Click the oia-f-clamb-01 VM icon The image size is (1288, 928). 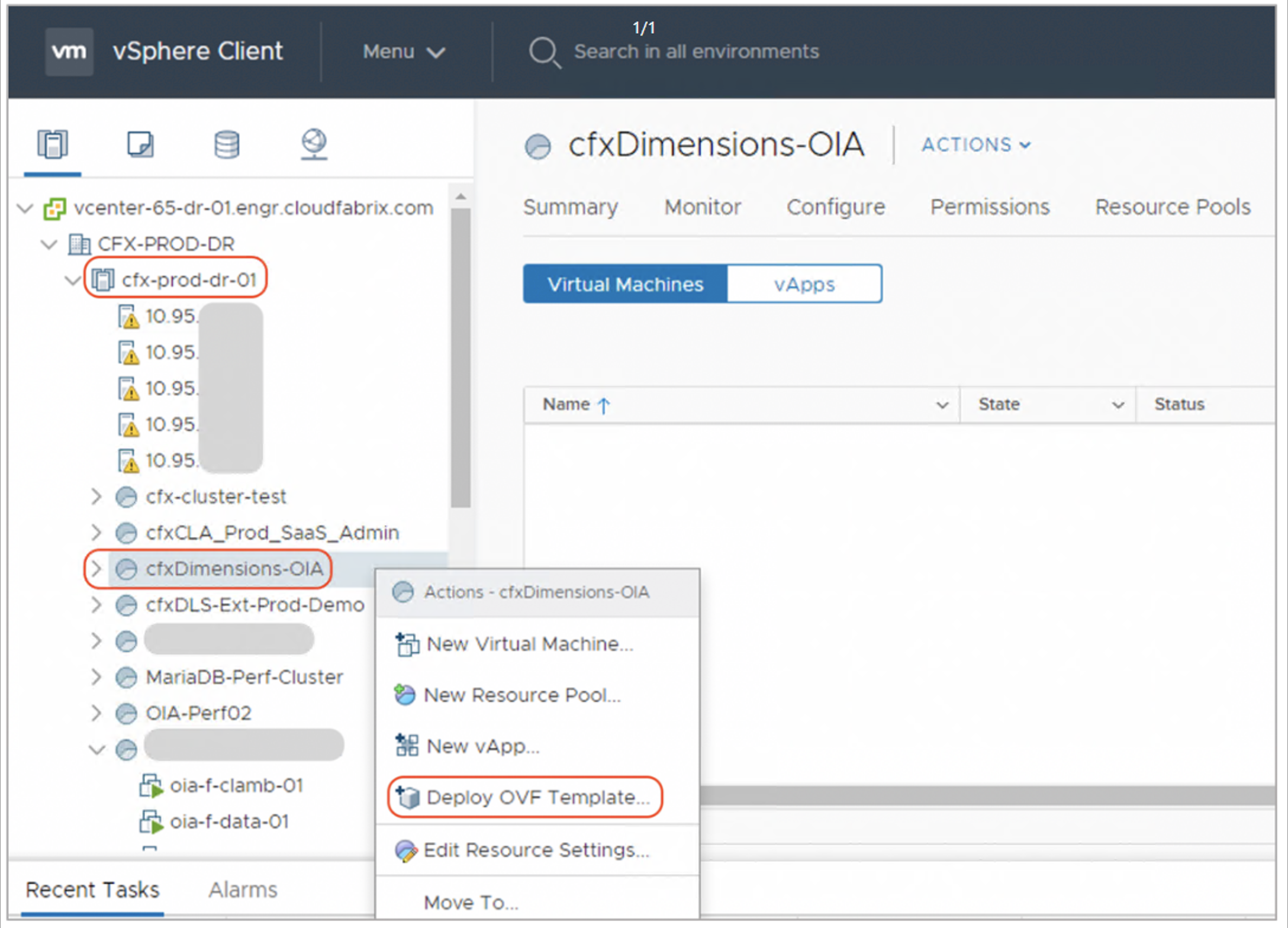pos(150,786)
